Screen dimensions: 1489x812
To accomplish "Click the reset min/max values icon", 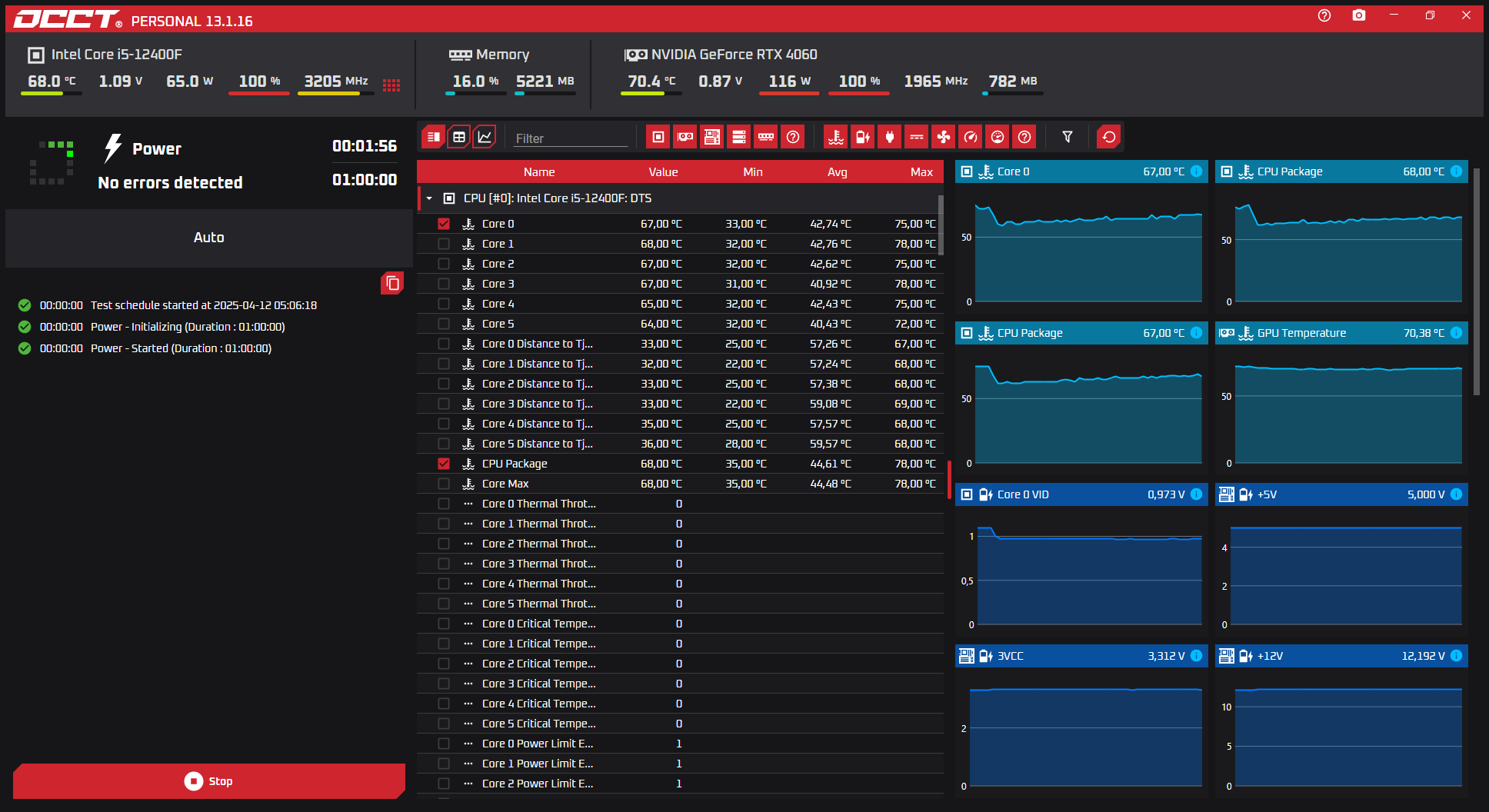I will [x=1108, y=137].
